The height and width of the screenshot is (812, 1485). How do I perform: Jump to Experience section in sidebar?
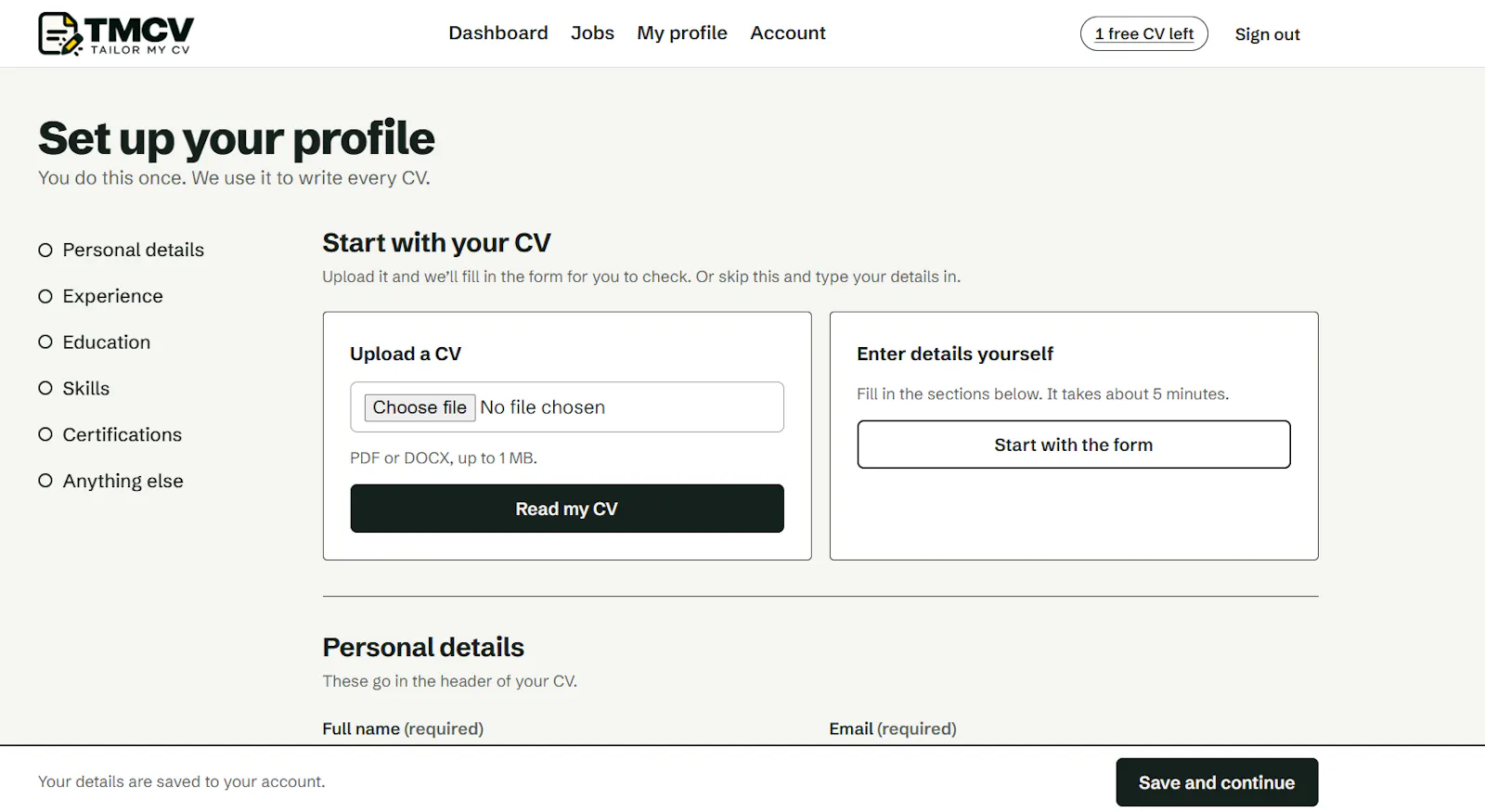(x=112, y=297)
